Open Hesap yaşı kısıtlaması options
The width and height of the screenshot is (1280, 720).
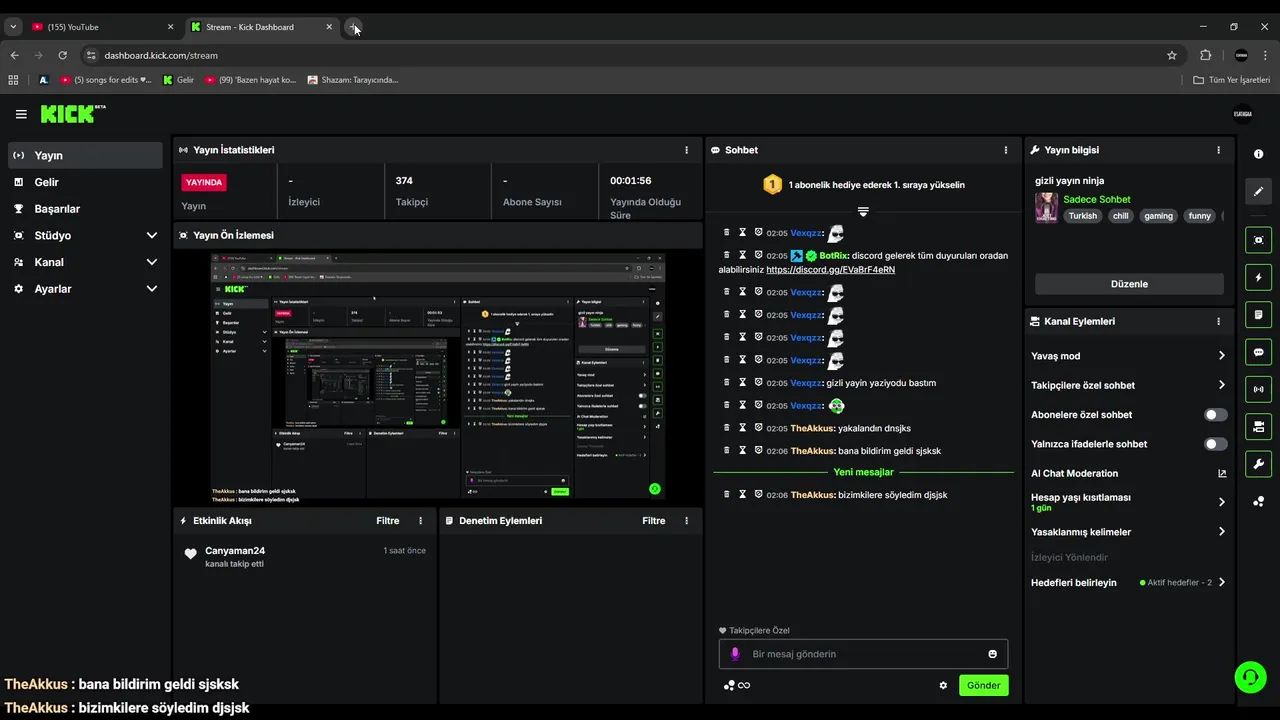click(x=1221, y=502)
